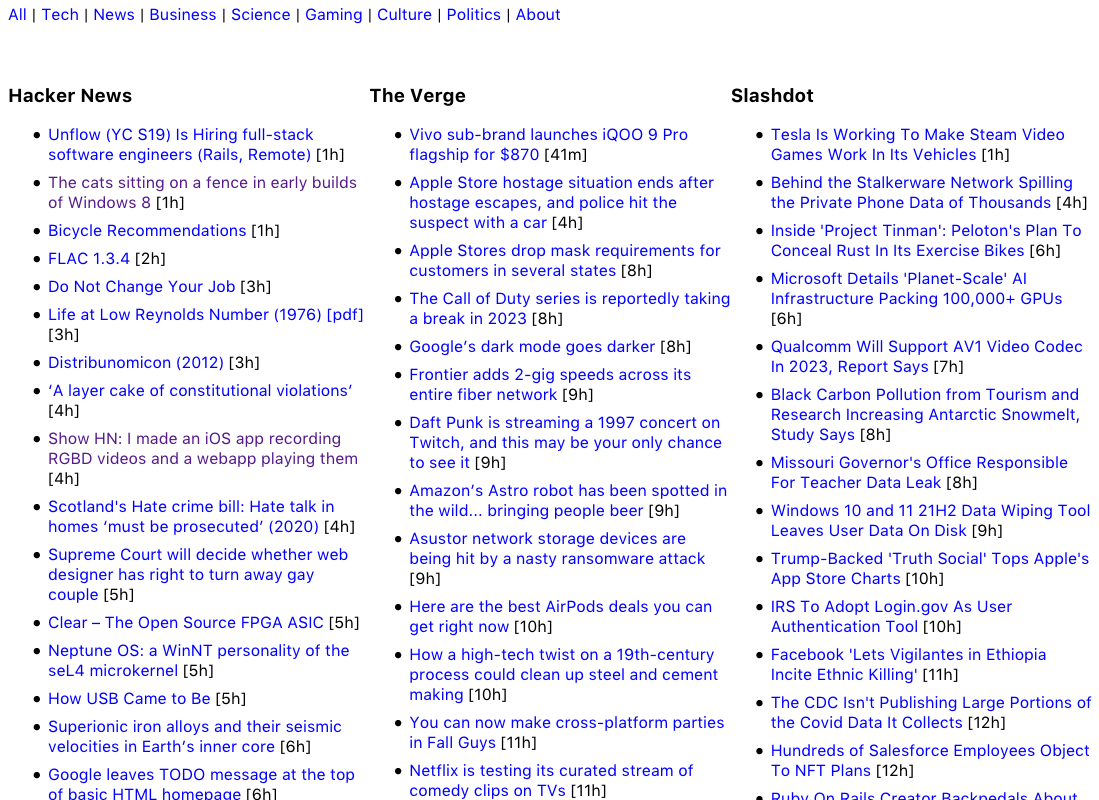Open the Politics category link

pyautogui.click(x=473, y=15)
